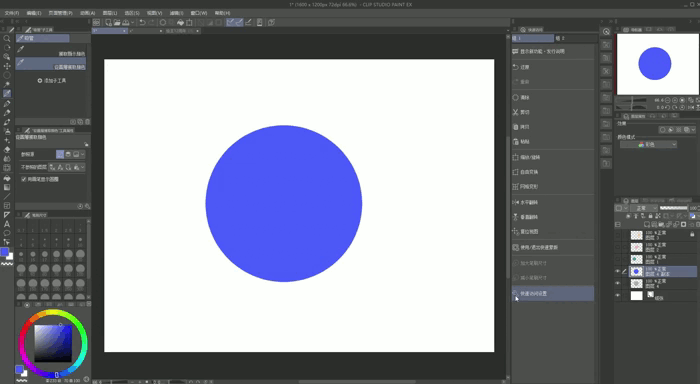Open CLIP STUDIO launcher icon in command bar
Image resolution: width=700 pixels, height=384 pixels.
[96, 22]
